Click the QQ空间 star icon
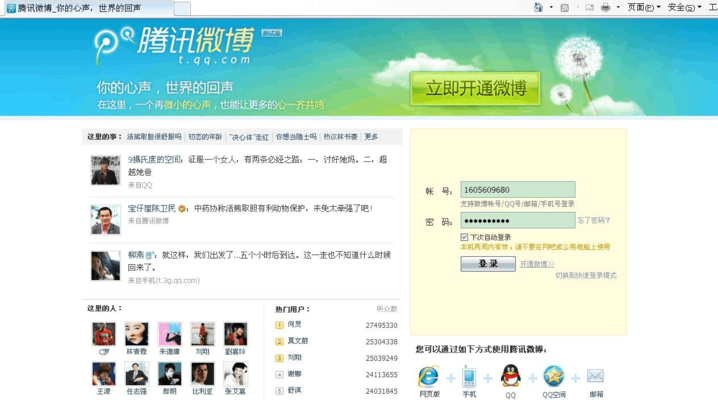Image resolution: width=718 pixels, height=400 pixels. click(x=554, y=376)
